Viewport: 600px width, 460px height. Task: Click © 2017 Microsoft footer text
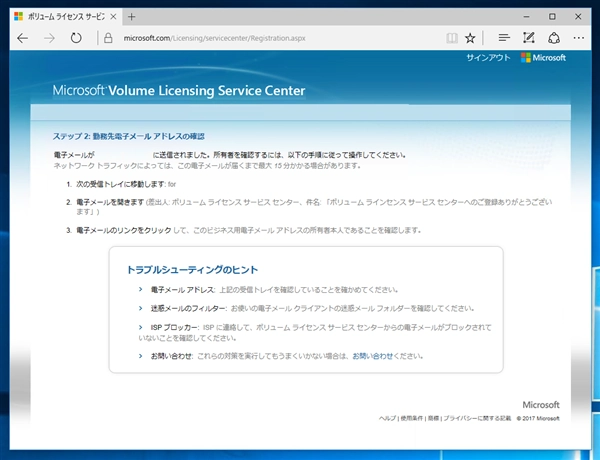(538, 418)
